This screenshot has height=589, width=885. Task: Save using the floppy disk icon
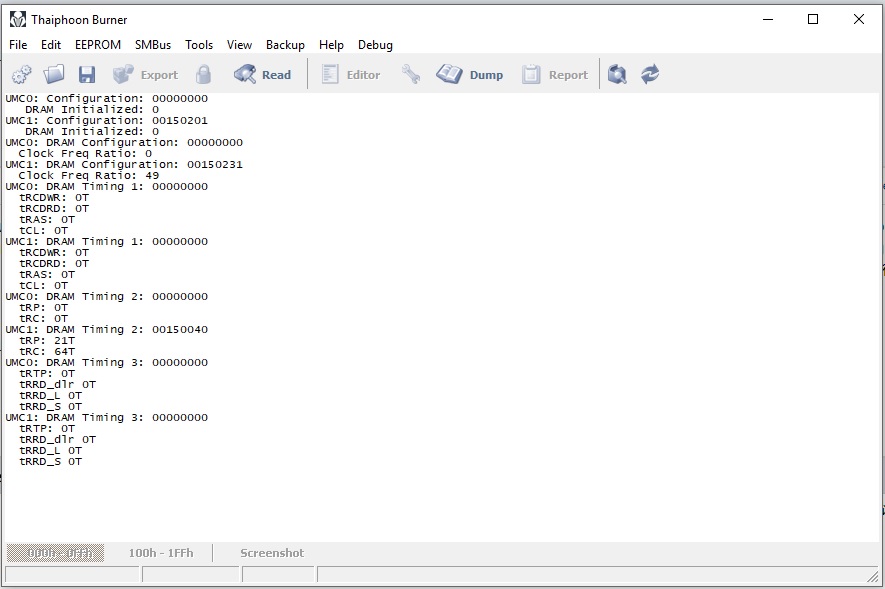click(x=87, y=74)
